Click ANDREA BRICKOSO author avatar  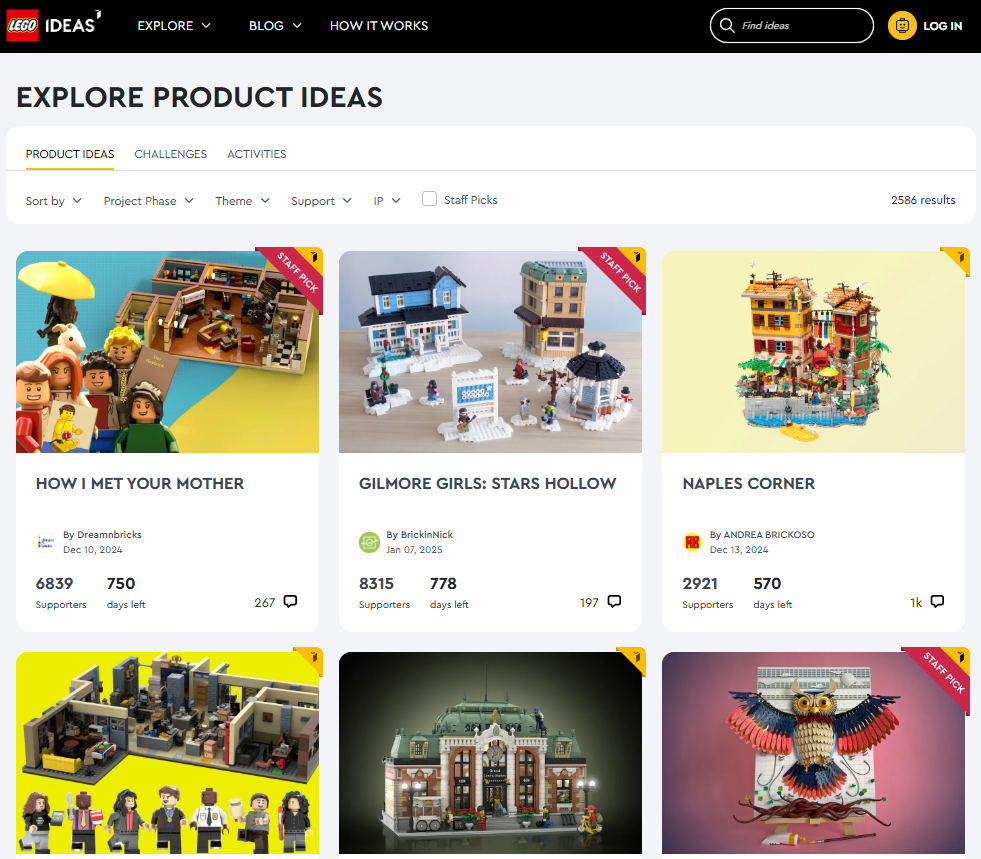pos(693,542)
